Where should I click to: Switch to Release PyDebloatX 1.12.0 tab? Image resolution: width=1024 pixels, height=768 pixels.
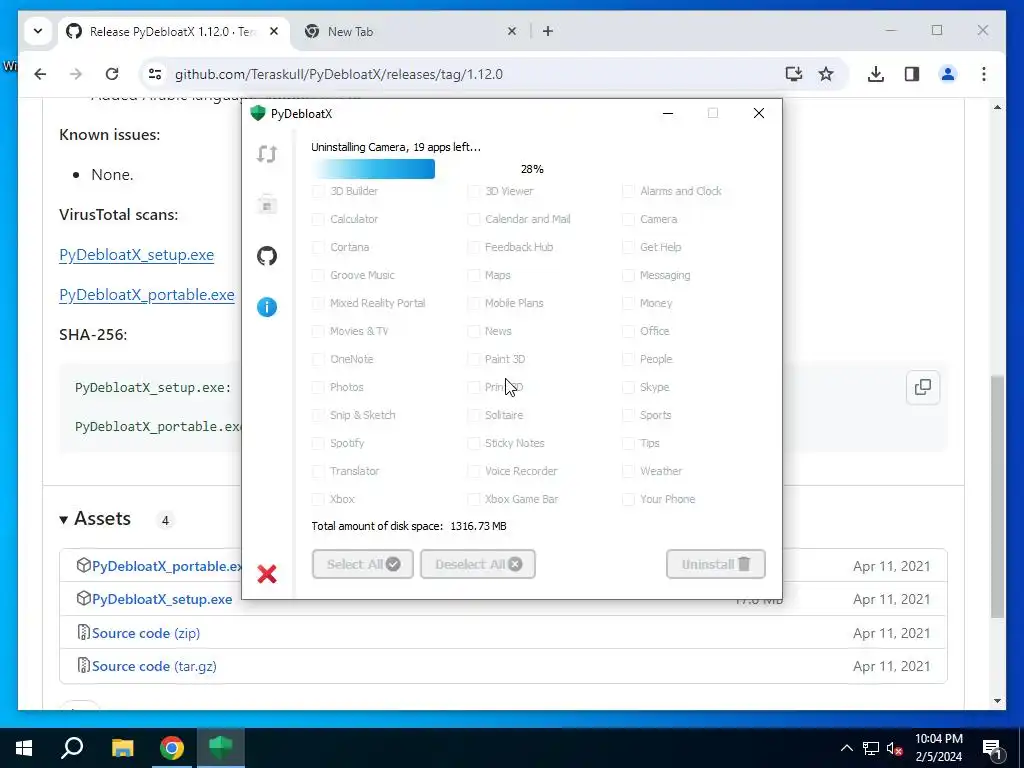[x=173, y=31]
